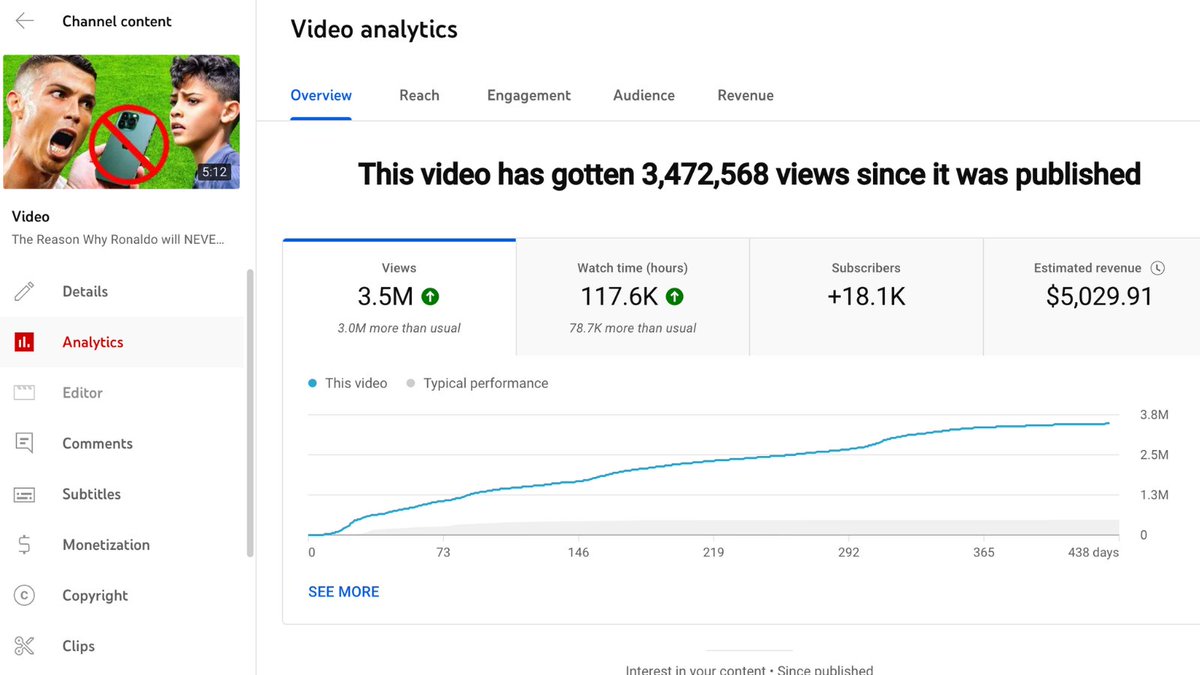Switch to the Reach tab

click(x=419, y=95)
